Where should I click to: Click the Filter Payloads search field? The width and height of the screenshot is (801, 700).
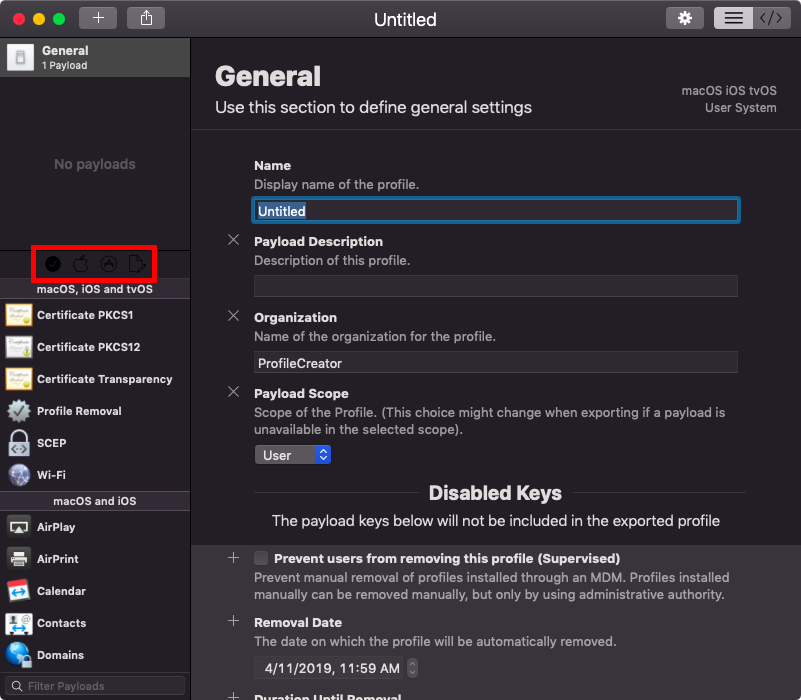click(x=95, y=686)
